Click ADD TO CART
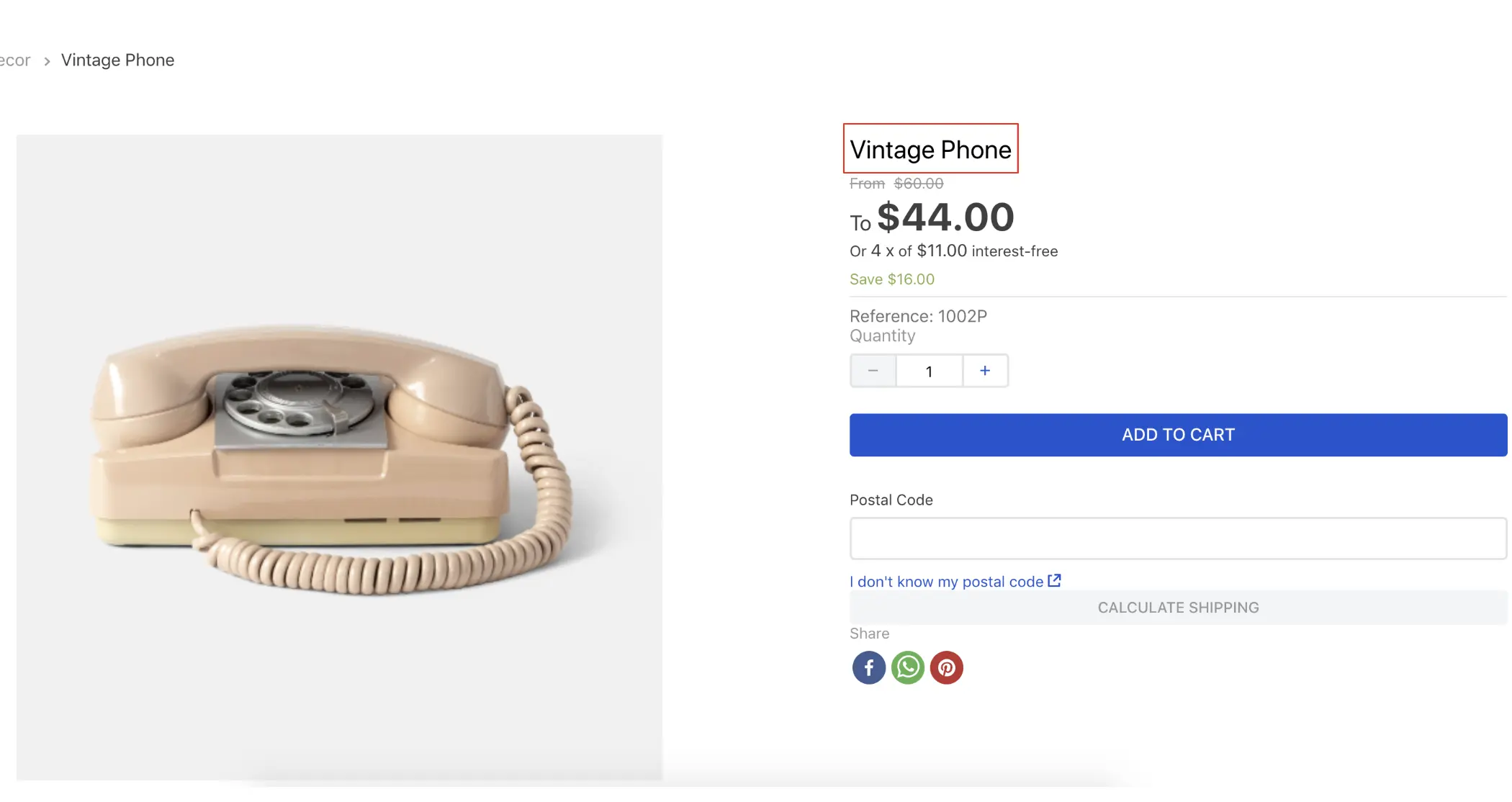Screen dimensions: 1512x802 1177,434
